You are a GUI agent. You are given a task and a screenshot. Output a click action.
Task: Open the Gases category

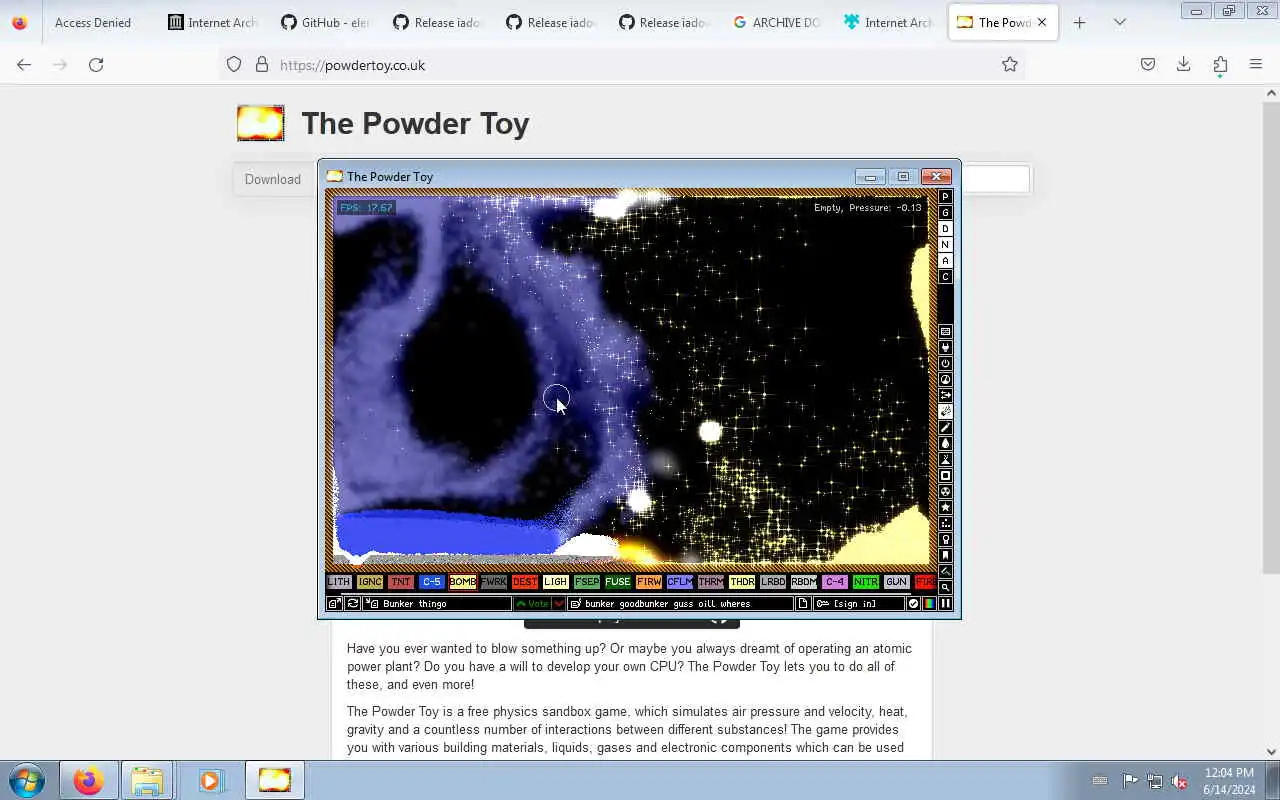click(x=945, y=427)
